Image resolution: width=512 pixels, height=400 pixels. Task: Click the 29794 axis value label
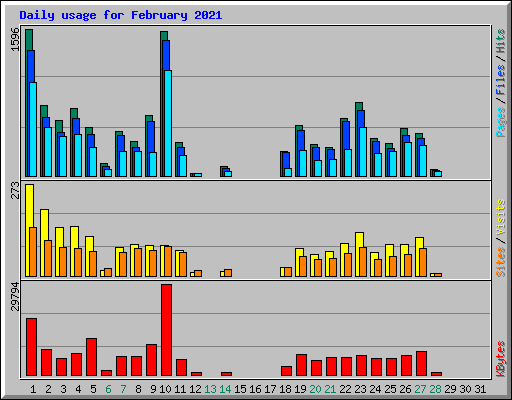pos(15,296)
